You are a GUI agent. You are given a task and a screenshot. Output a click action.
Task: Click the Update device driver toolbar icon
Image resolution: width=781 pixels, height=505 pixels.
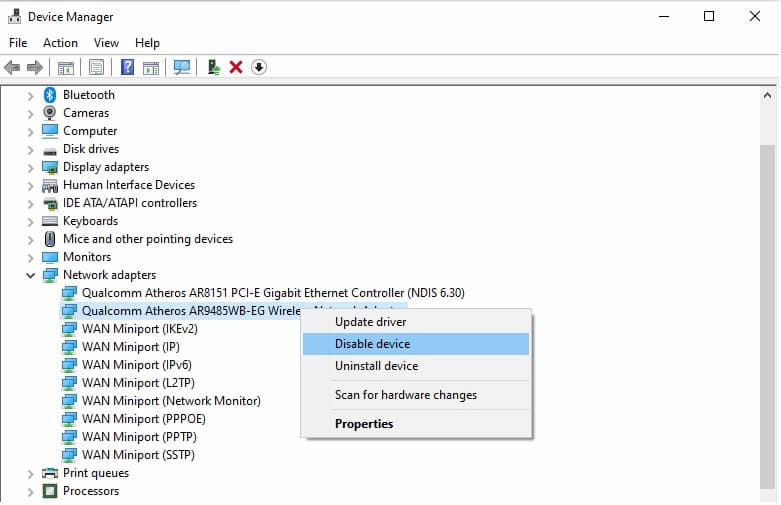click(x=214, y=67)
